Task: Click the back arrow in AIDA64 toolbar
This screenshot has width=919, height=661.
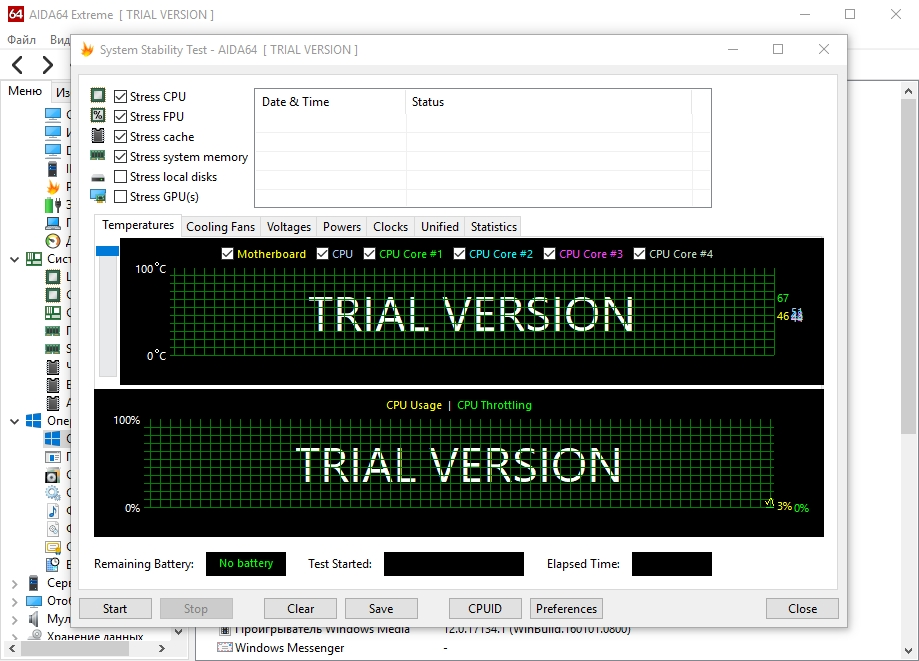Action: pyautogui.click(x=18, y=66)
